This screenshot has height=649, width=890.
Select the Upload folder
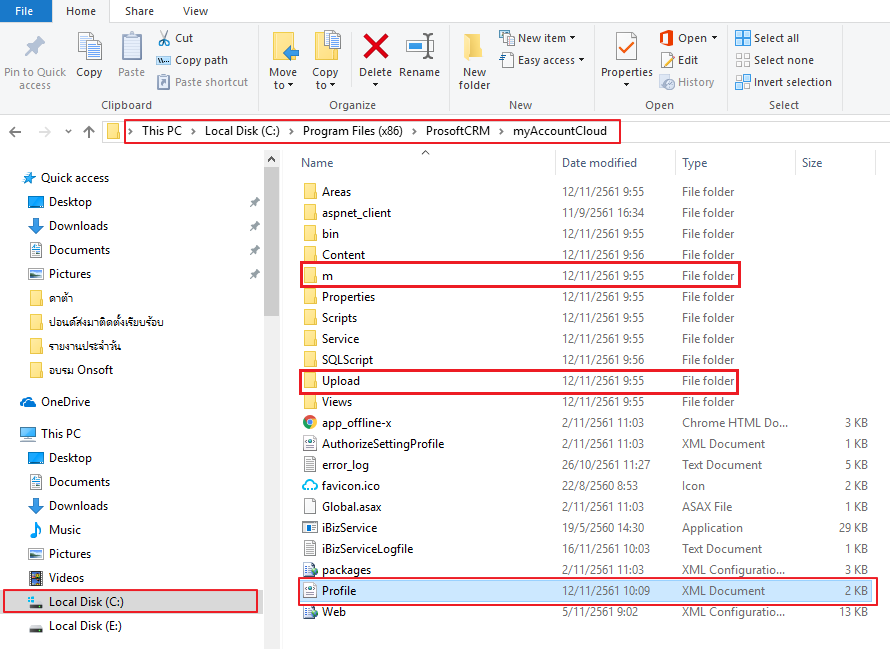pos(519,381)
